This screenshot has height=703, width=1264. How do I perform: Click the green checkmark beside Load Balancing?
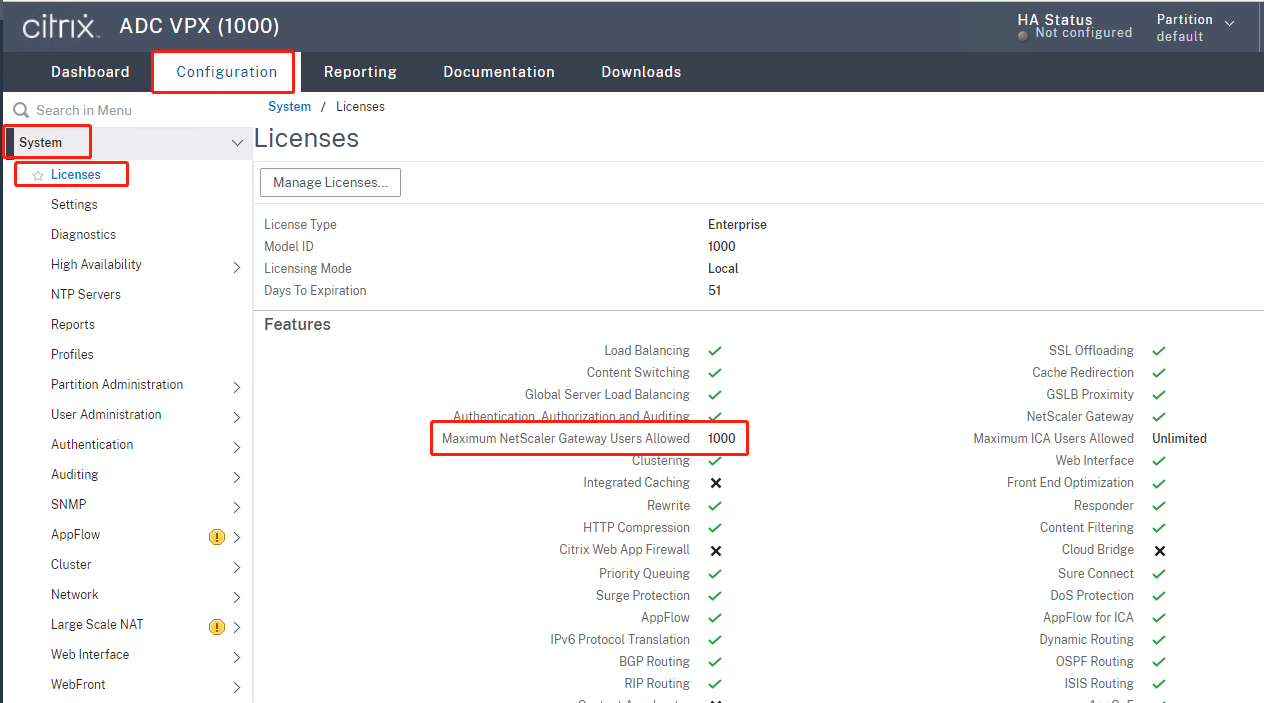point(714,350)
